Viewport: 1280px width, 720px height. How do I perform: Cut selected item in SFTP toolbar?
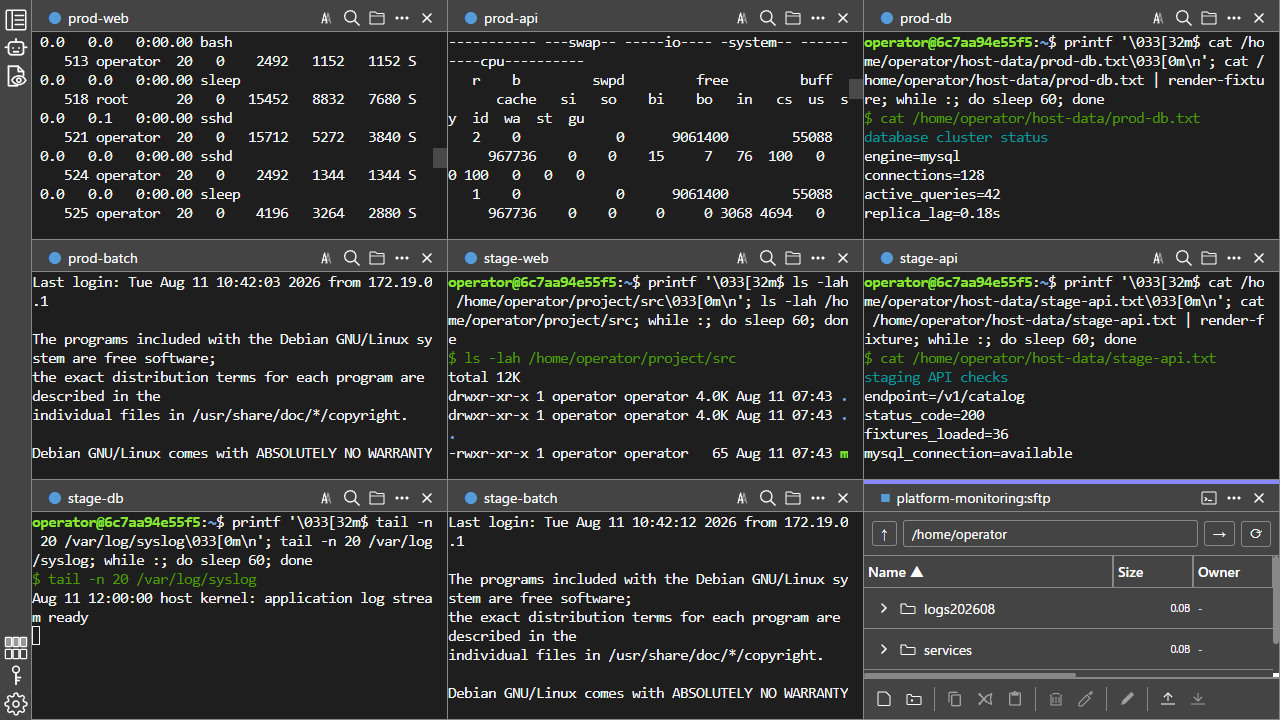pos(984,699)
